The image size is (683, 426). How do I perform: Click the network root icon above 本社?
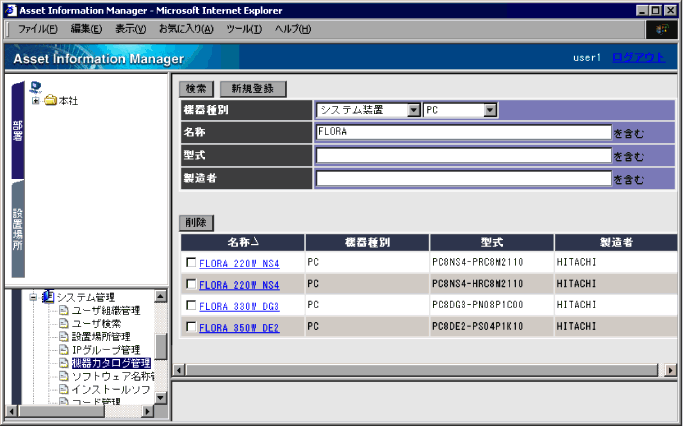tap(37, 87)
